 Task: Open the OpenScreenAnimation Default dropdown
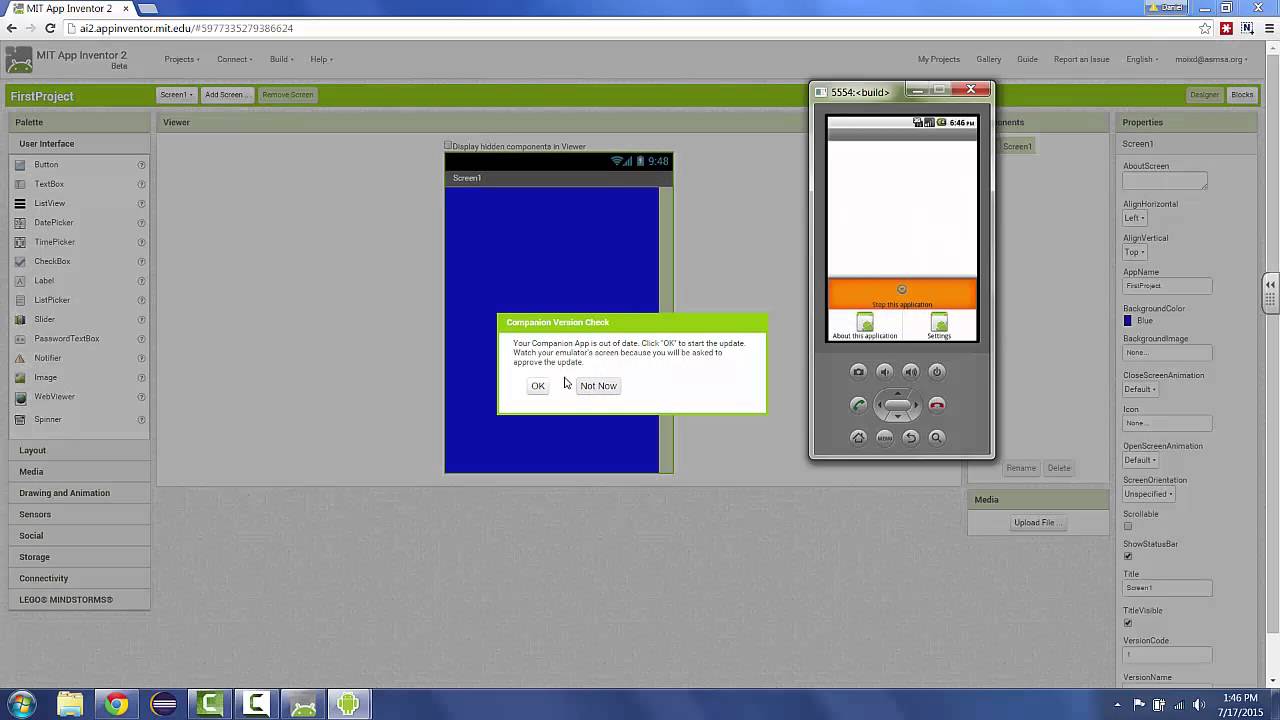click(x=1140, y=460)
